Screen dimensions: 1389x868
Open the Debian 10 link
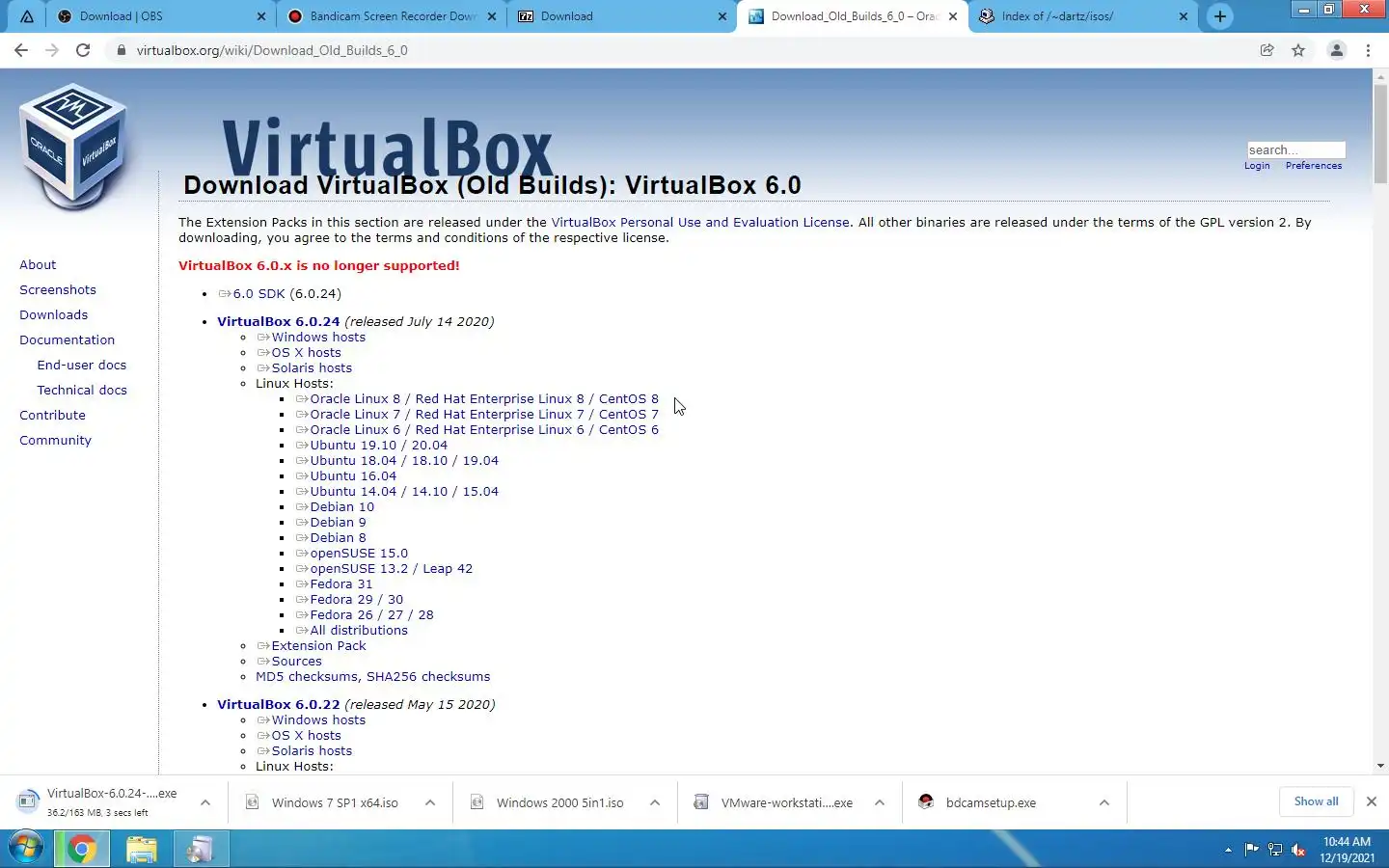coord(341,506)
